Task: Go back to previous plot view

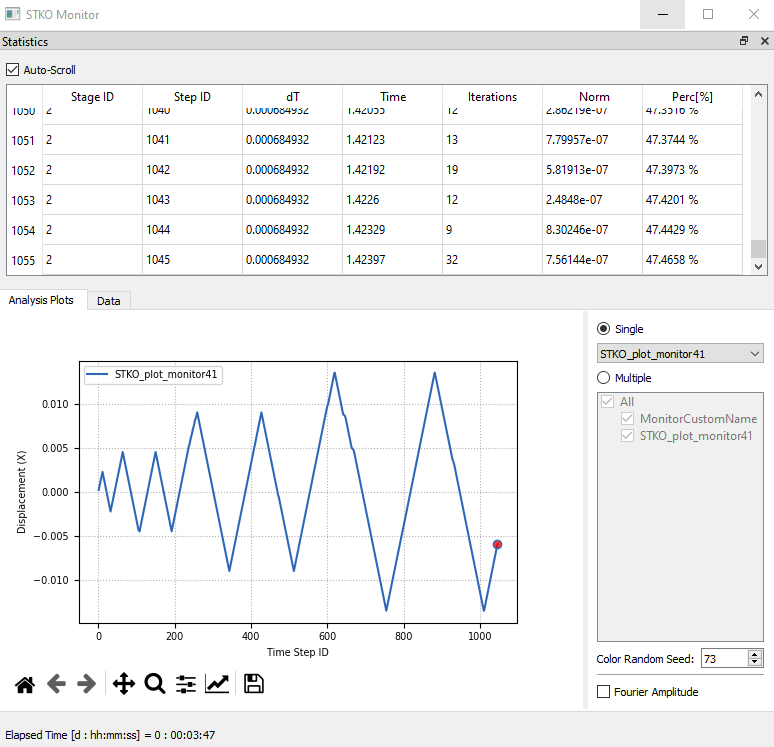Action: 56,684
